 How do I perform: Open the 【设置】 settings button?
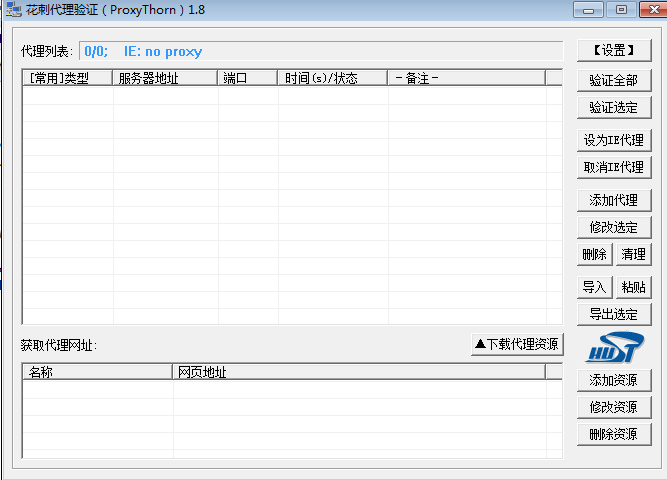click(614, 50)
